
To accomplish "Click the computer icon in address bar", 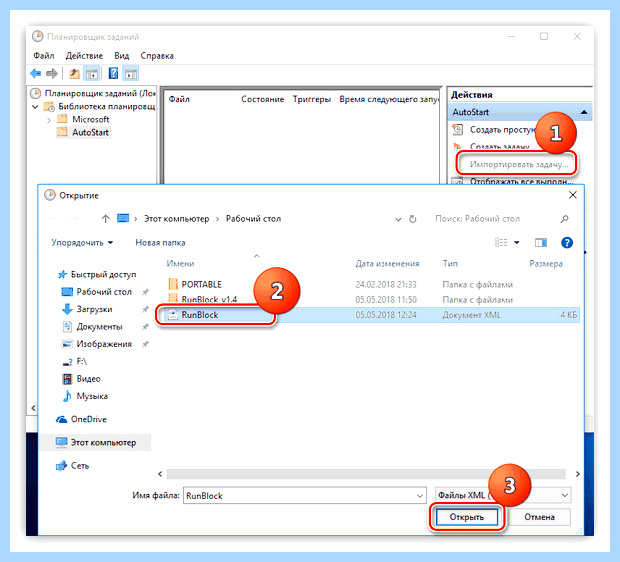I will [x=123, y=218].
